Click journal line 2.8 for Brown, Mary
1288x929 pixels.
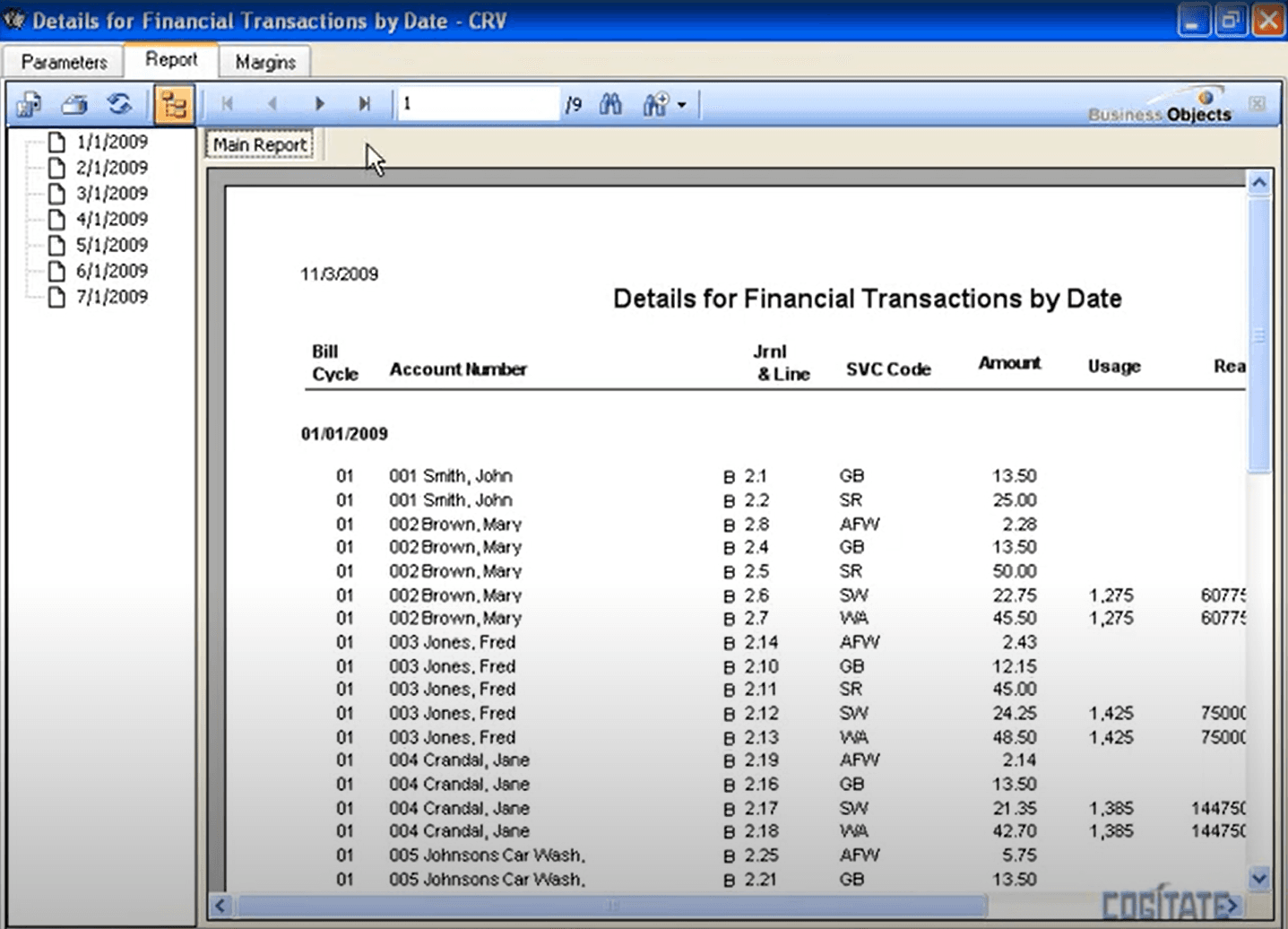[756, 525]
